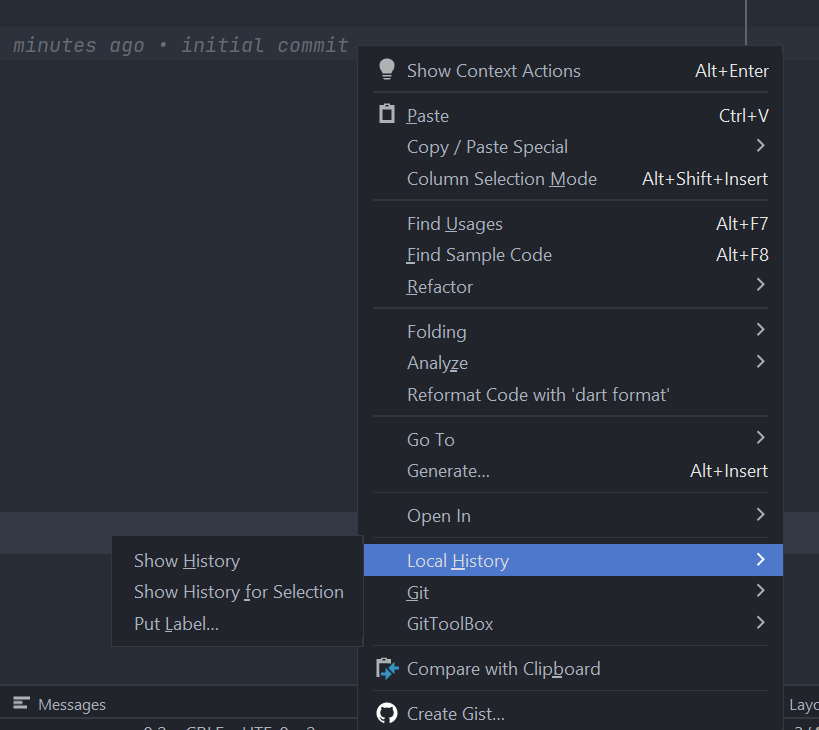Click the clipboard icon beside Paste

click(x=387, y=114)
